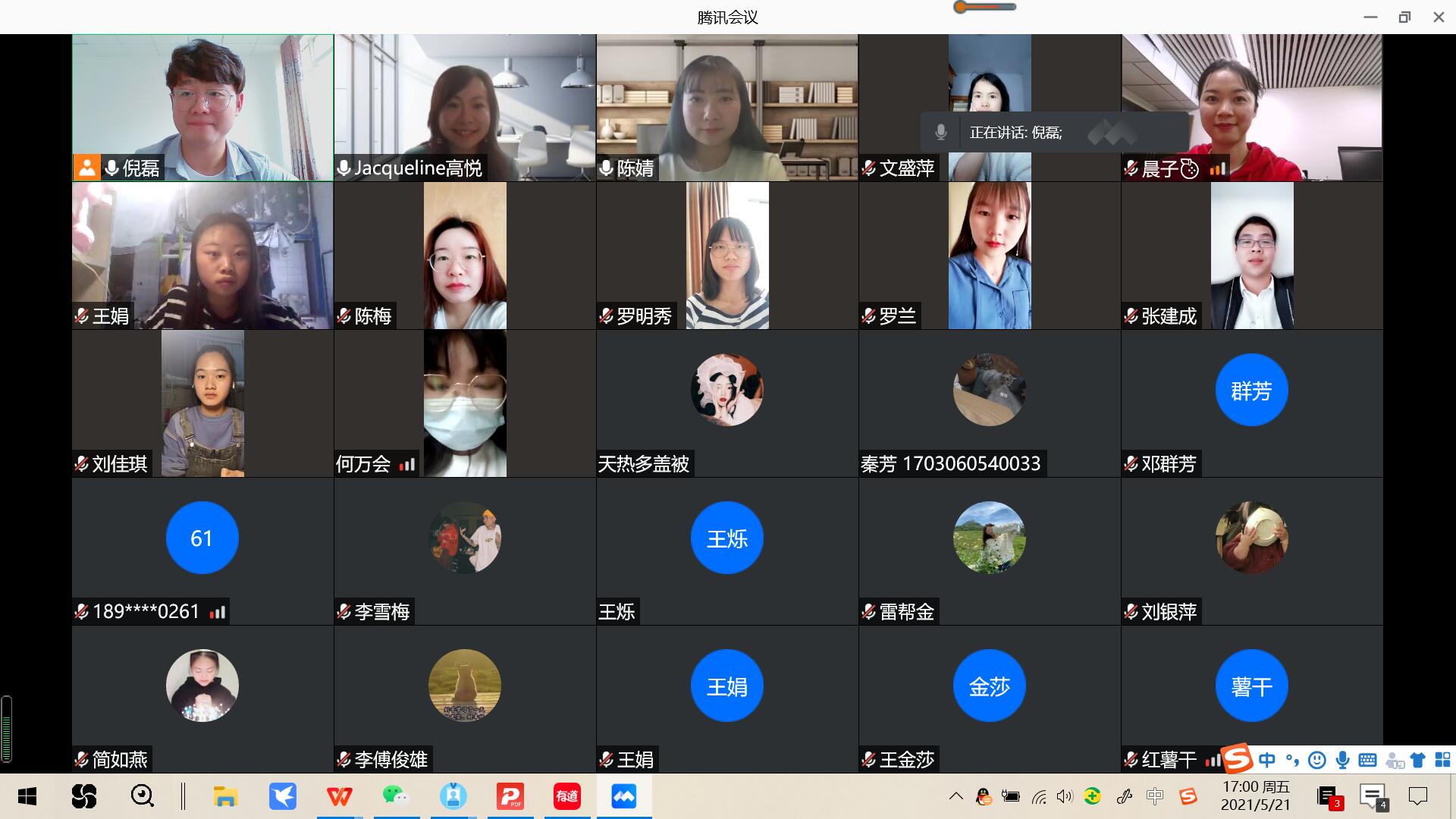Open Sogou toolbox grid icon

[x=1442, y=759]
